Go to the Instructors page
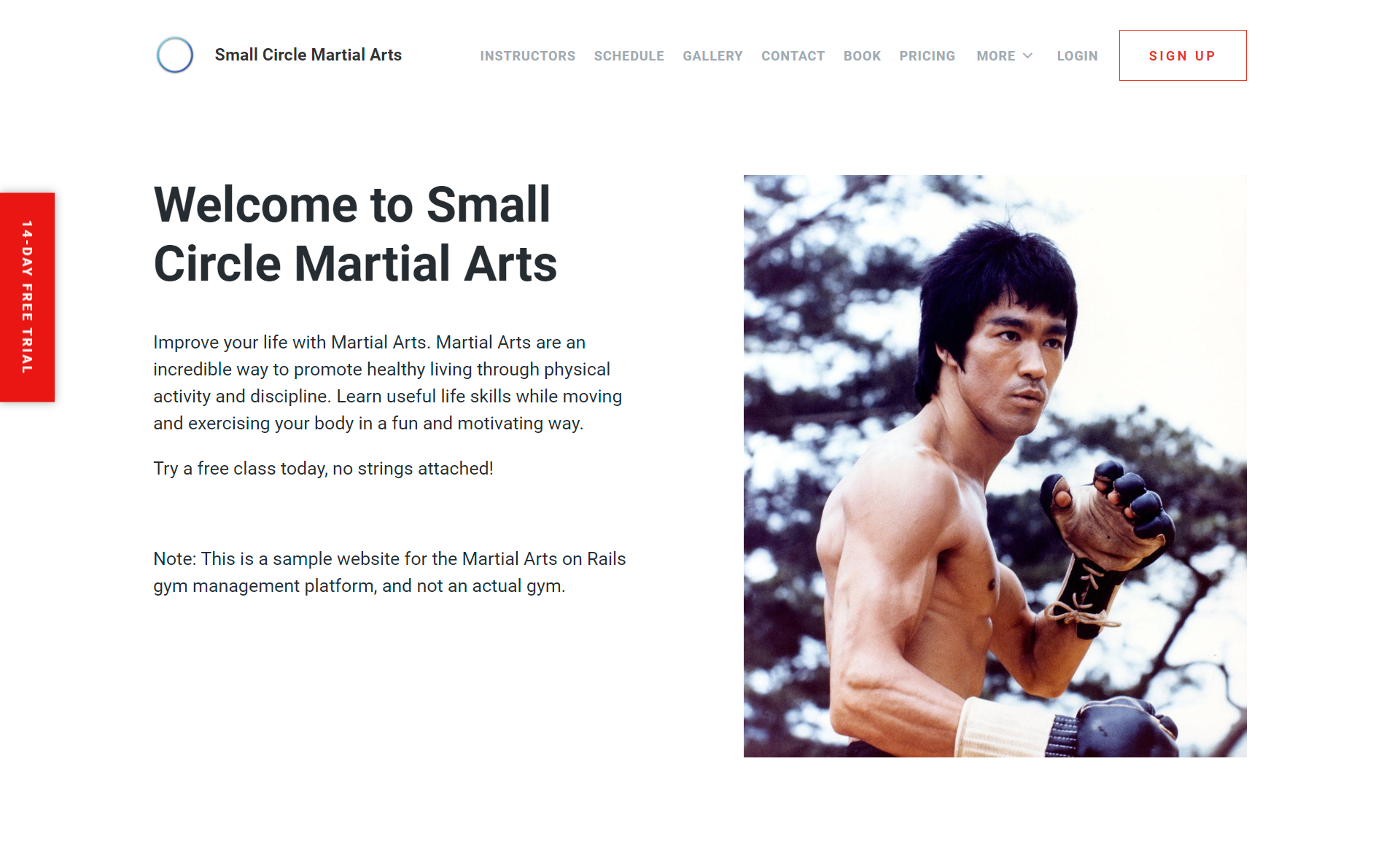Screen dimensions: 1400x850 click(x=527, y=56)
